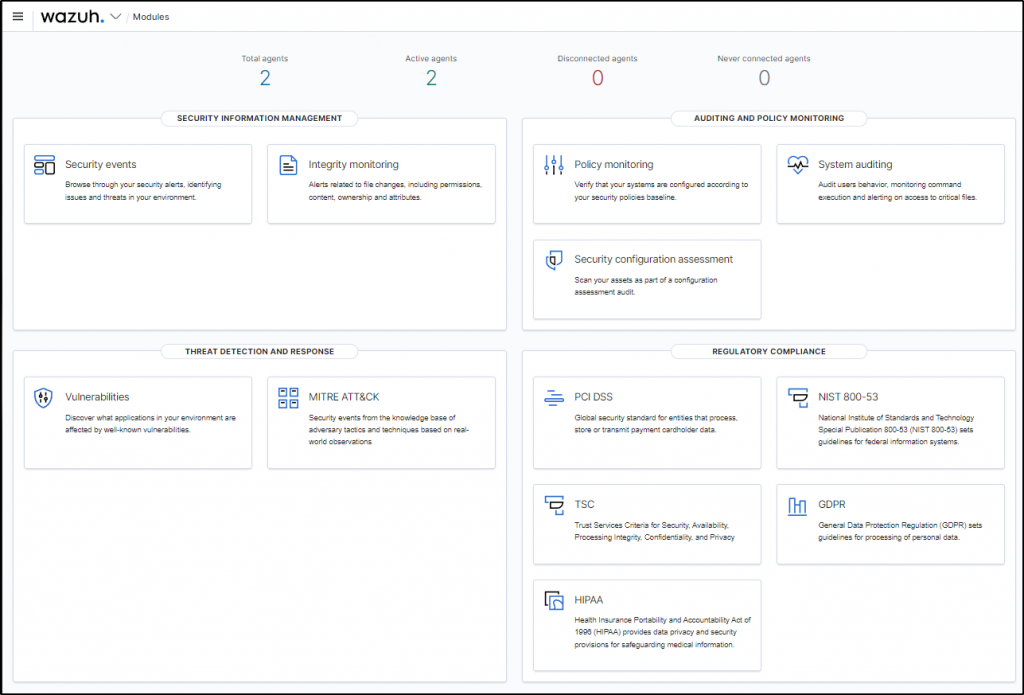Click the PCI DSS description text
Viewport: 1024px width, 695px height.
[x=656, y=423]
